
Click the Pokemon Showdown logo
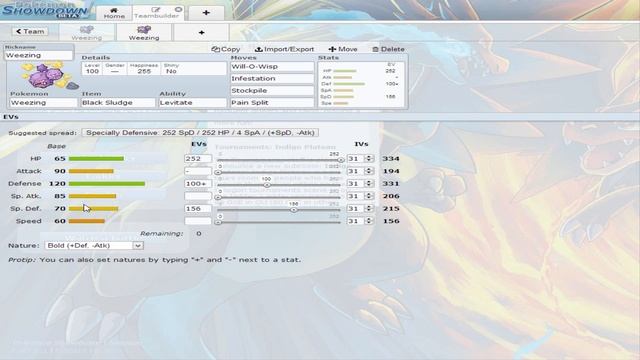click(45, 10)
